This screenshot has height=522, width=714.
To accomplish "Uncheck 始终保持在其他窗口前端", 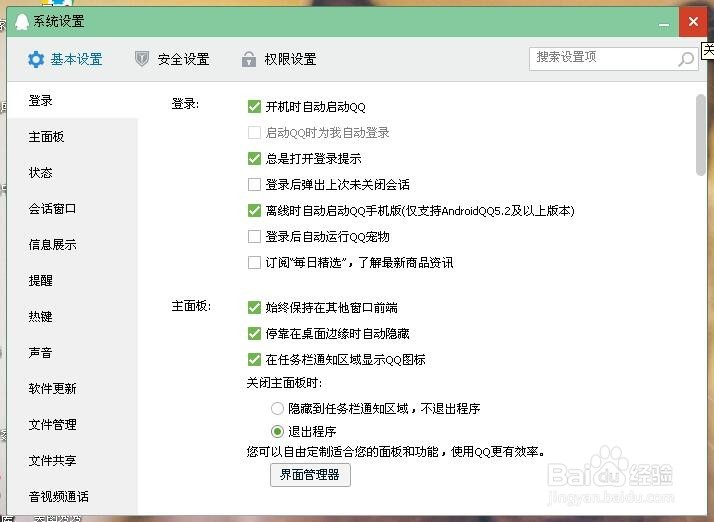I will click(254, 307).
